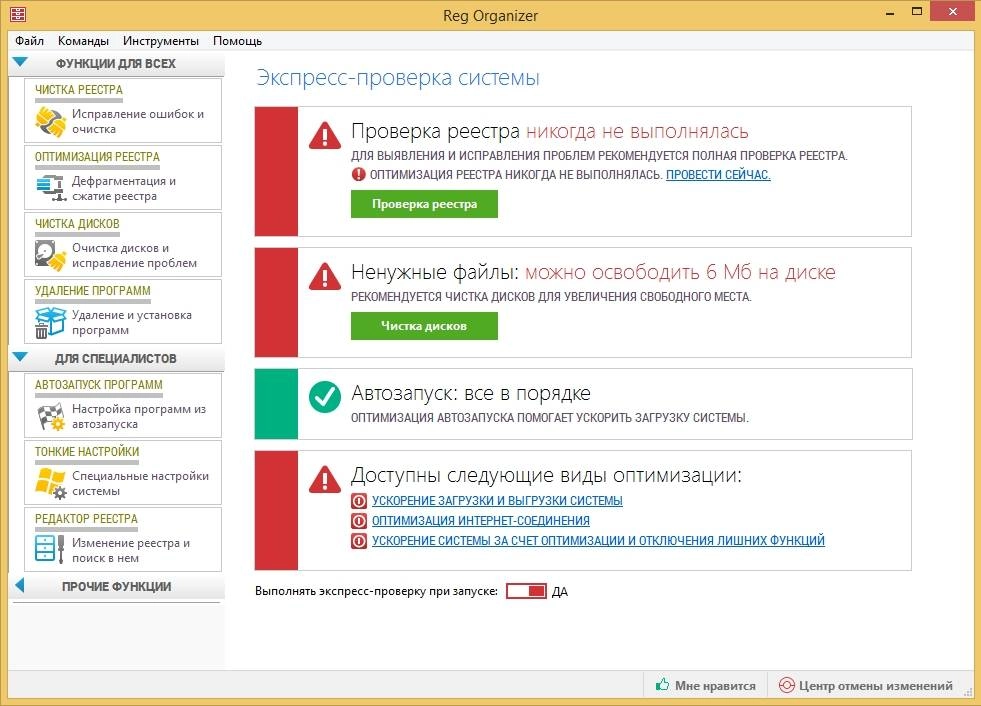Image resolution: width=981 pixels, height=706 pixels.
Task: Select АВТОЗАПУСК ПРОГРАММ heading in sidebar
Action: tap(99, 385)
